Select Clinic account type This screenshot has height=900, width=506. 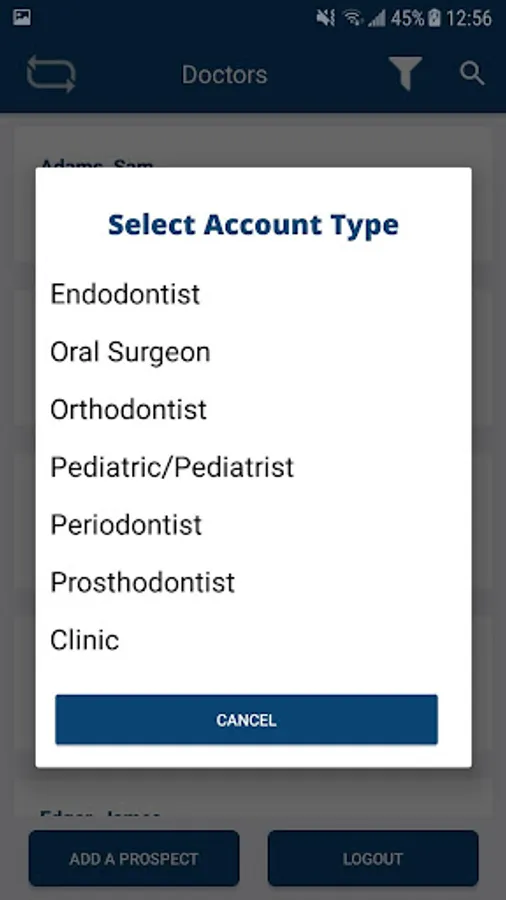254,641
